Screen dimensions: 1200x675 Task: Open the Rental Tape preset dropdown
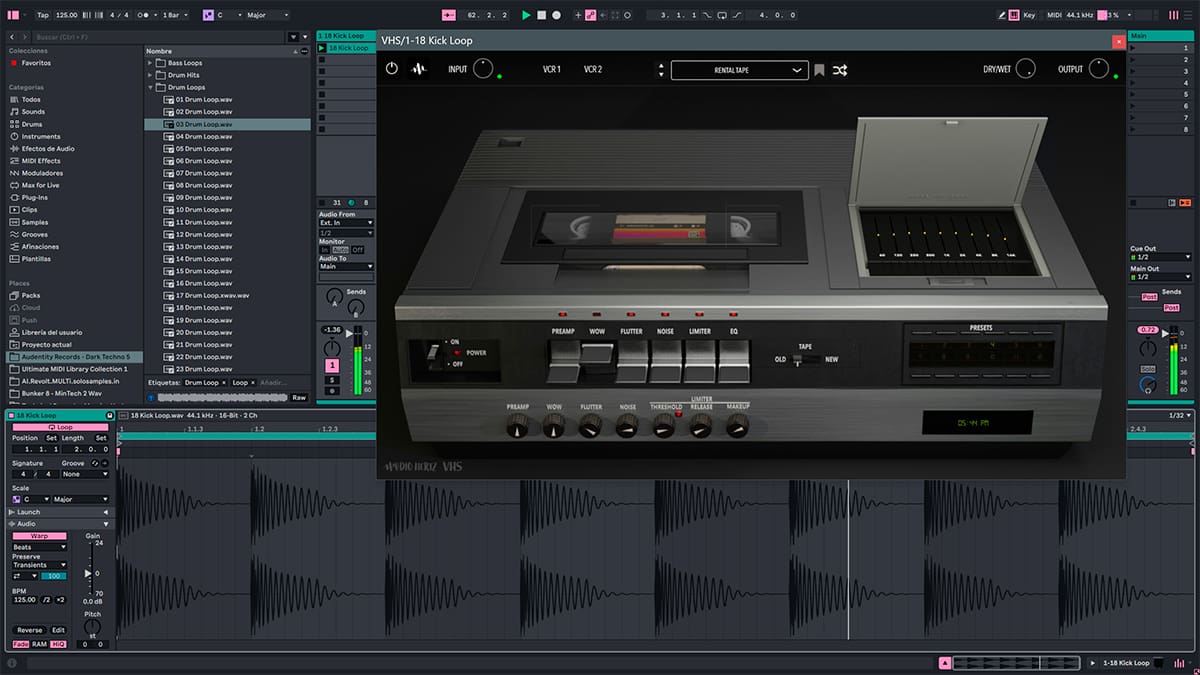tap(739, 70)
